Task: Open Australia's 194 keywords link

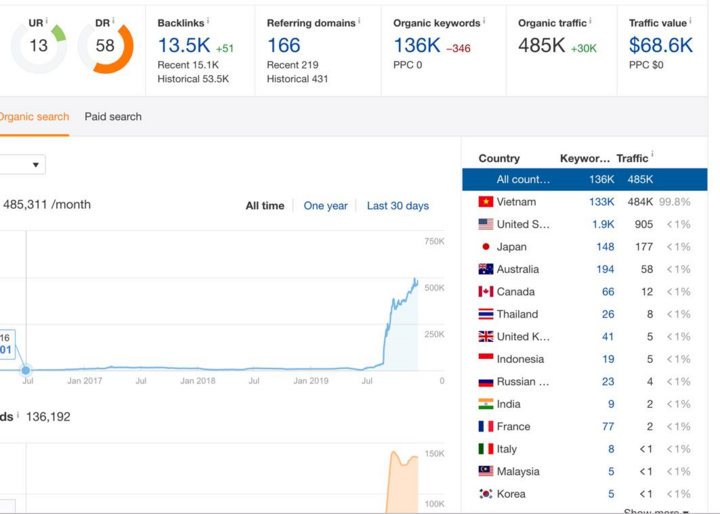Action: point(605,269)
